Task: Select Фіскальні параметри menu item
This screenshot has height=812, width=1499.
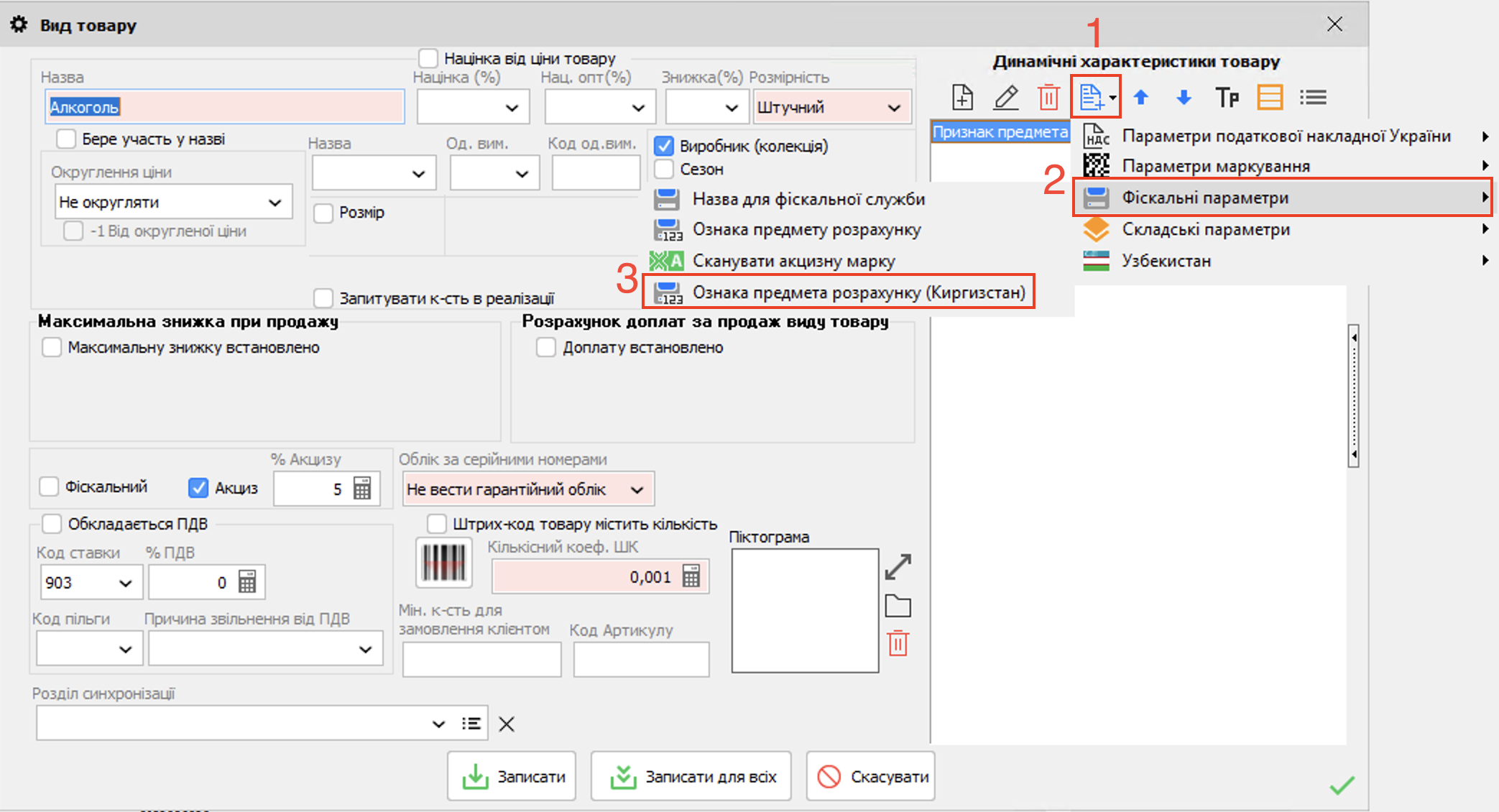Action: (1205, 198)
